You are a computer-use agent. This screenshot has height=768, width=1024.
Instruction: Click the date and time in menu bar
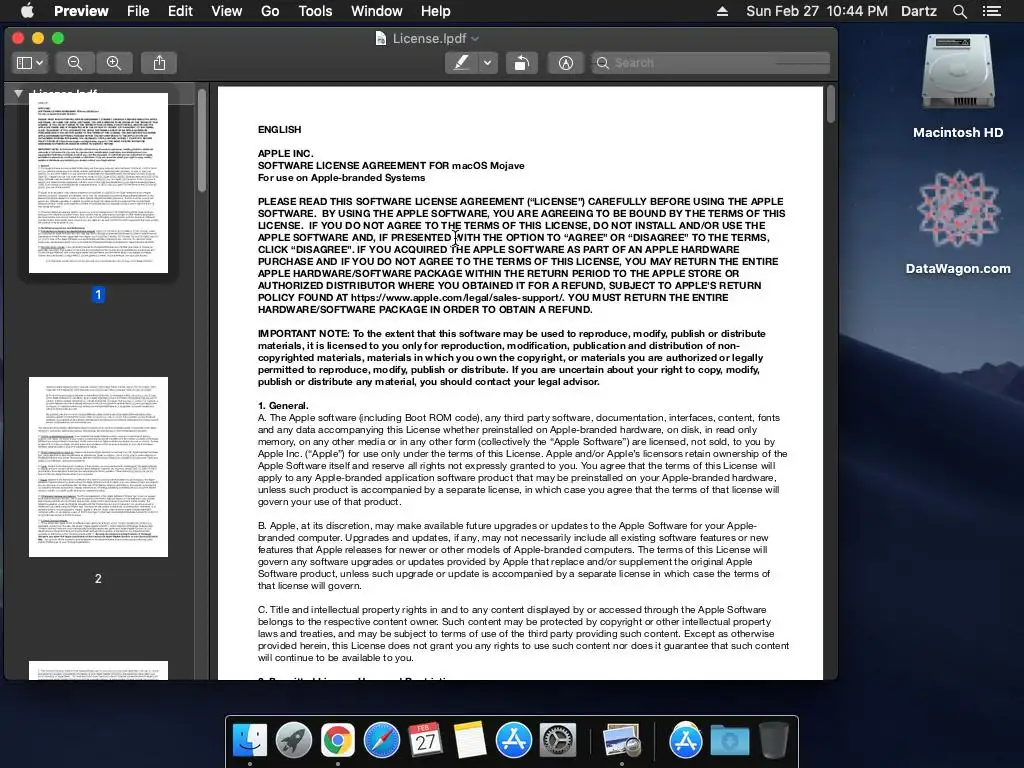[817, 11]
